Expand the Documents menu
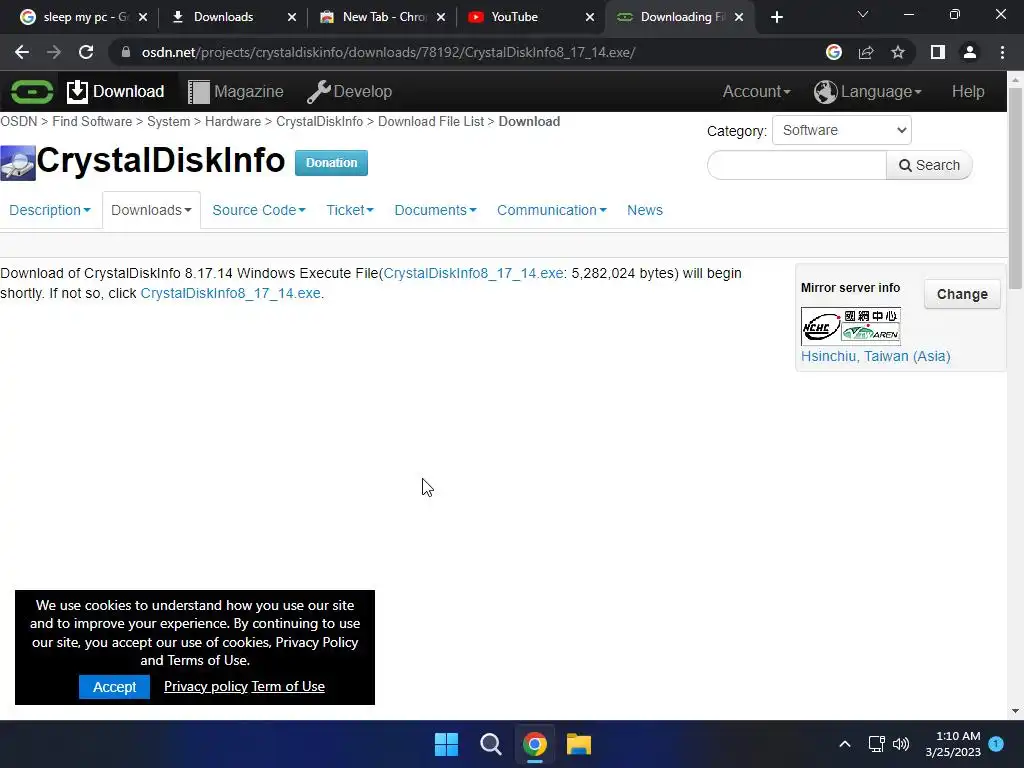The image size is (1024, 768). [435, 210]
